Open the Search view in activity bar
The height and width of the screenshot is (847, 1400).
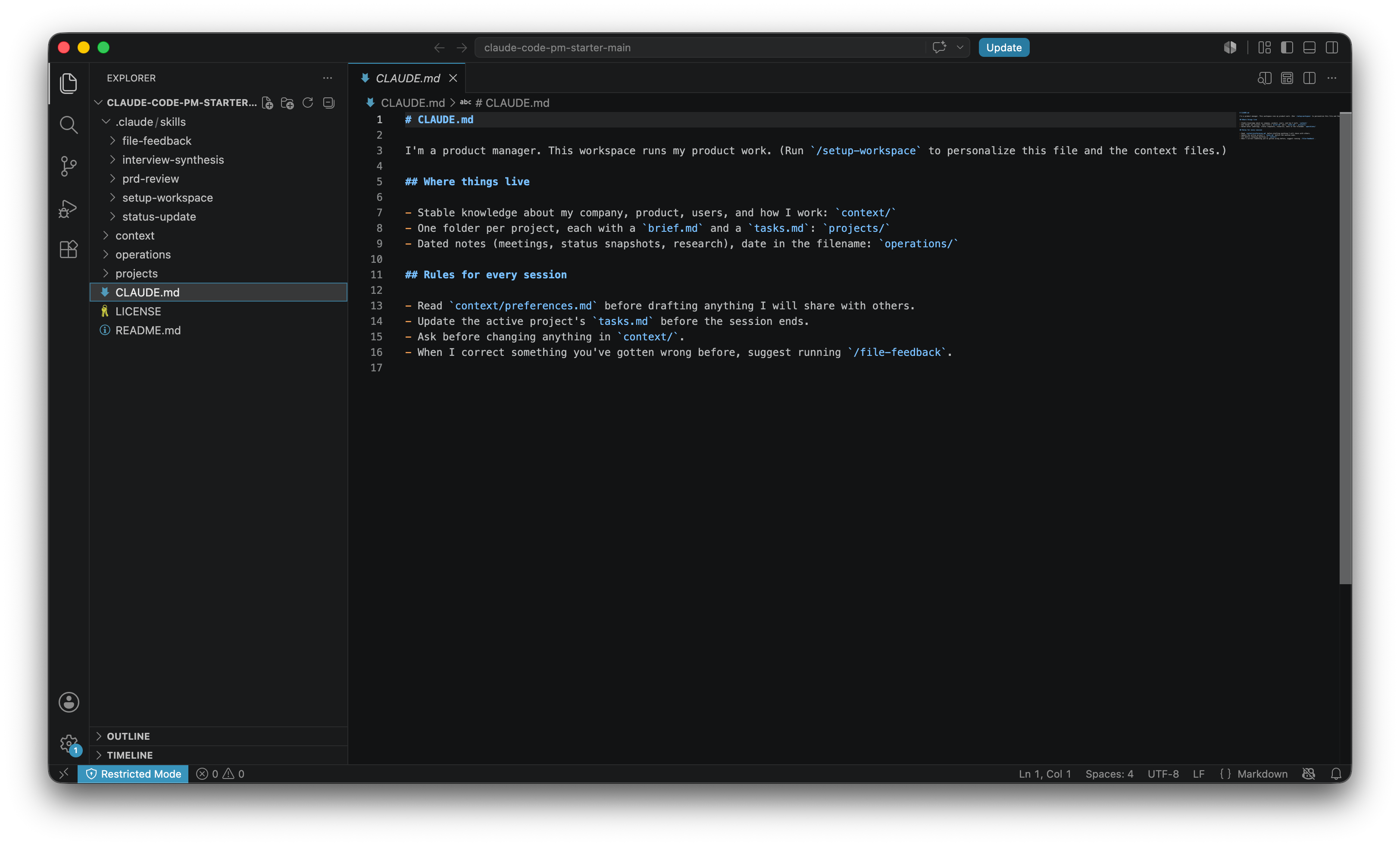(69, 125)
